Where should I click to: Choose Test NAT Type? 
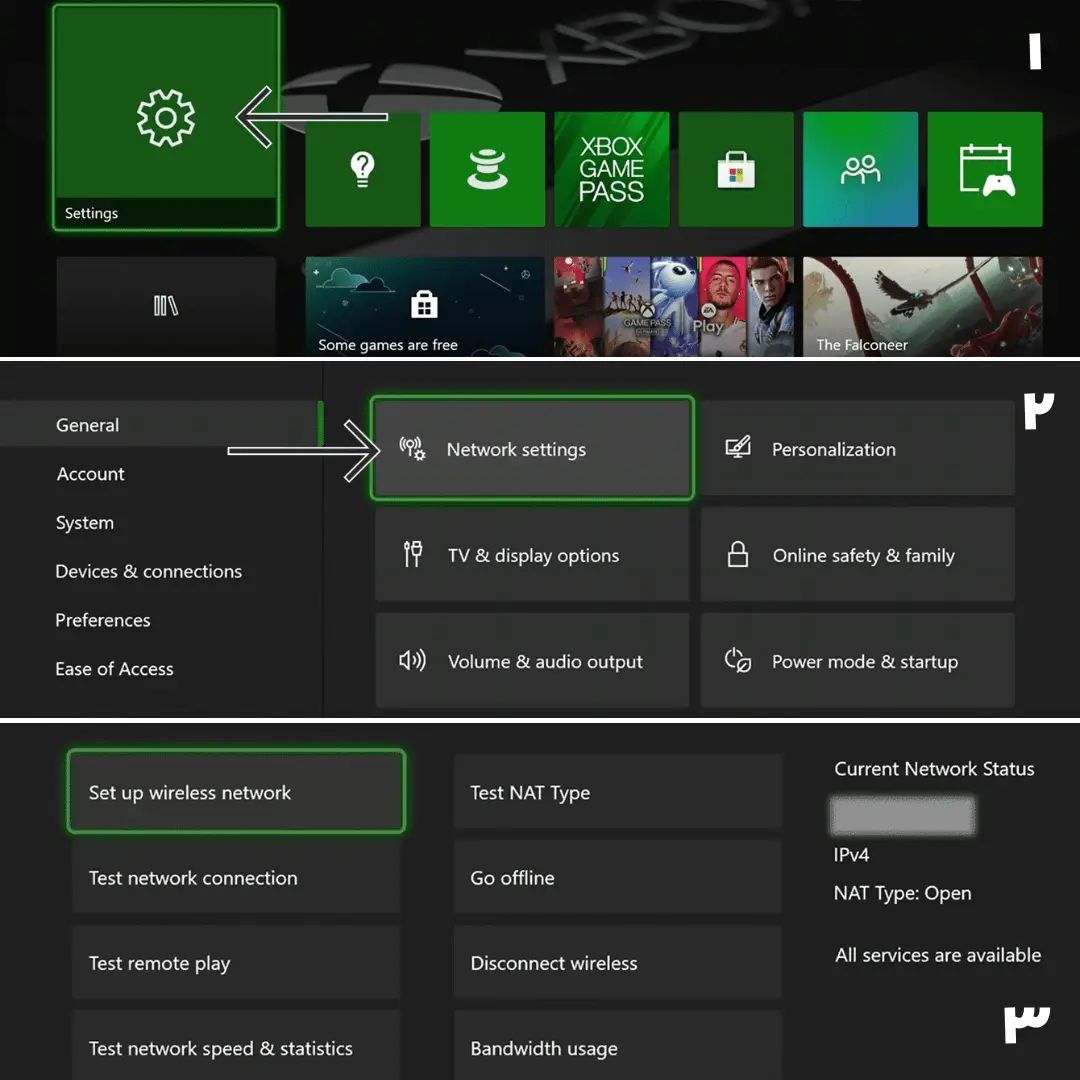618,791
